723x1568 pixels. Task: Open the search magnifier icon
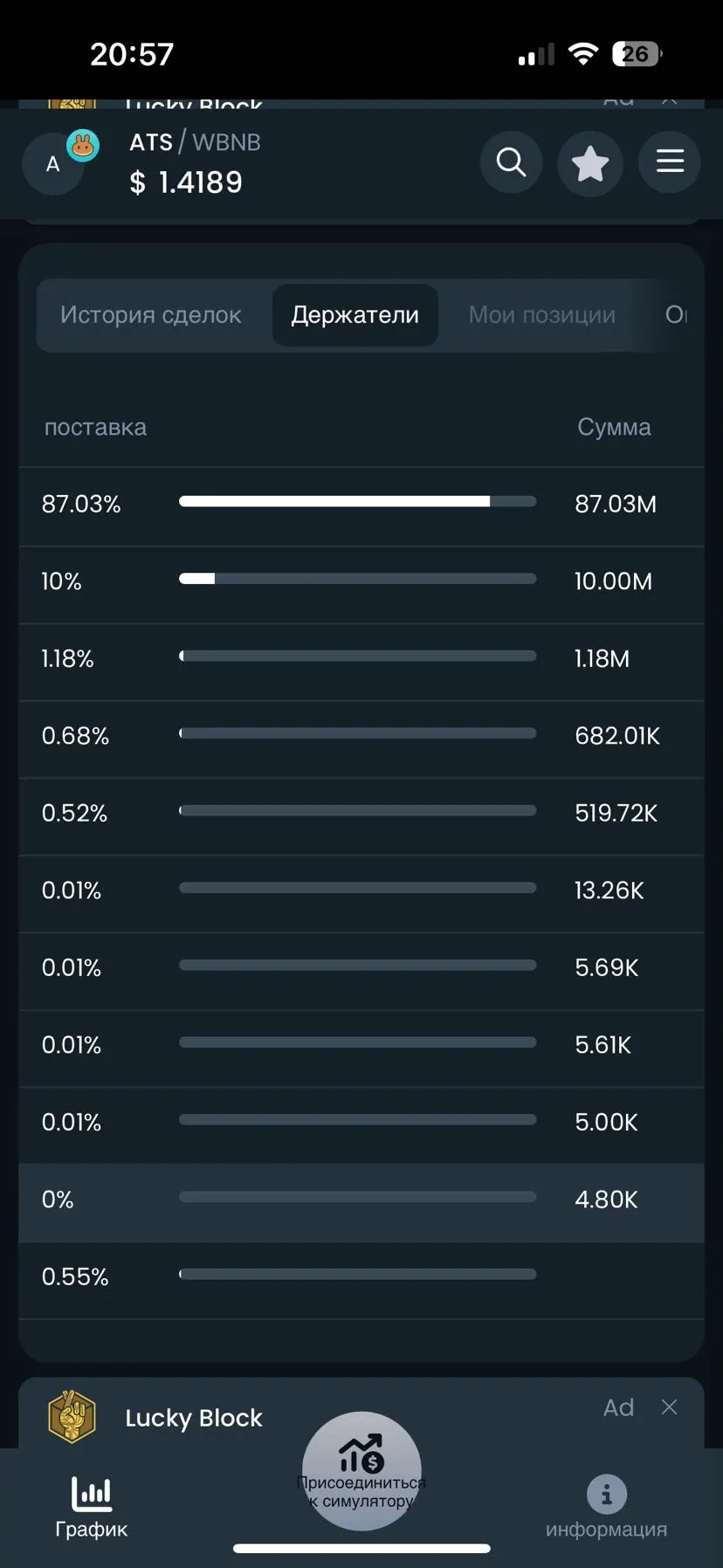tap(511, 162)
